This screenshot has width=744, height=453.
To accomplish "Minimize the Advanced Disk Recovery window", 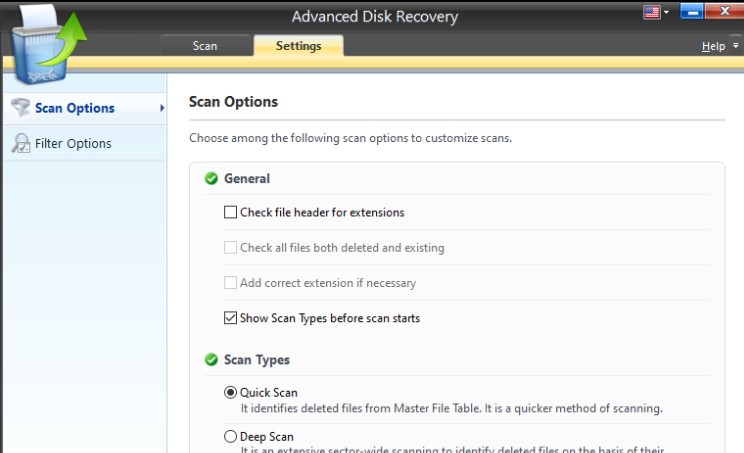I will tap(692, 11).
